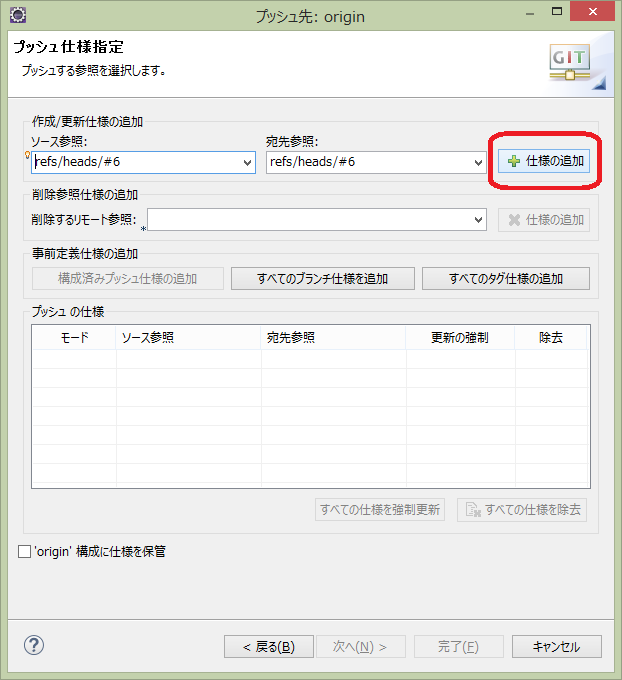622x680 pixels.
Task: Click the Eclipse icon in title bar
Action: 18,15
